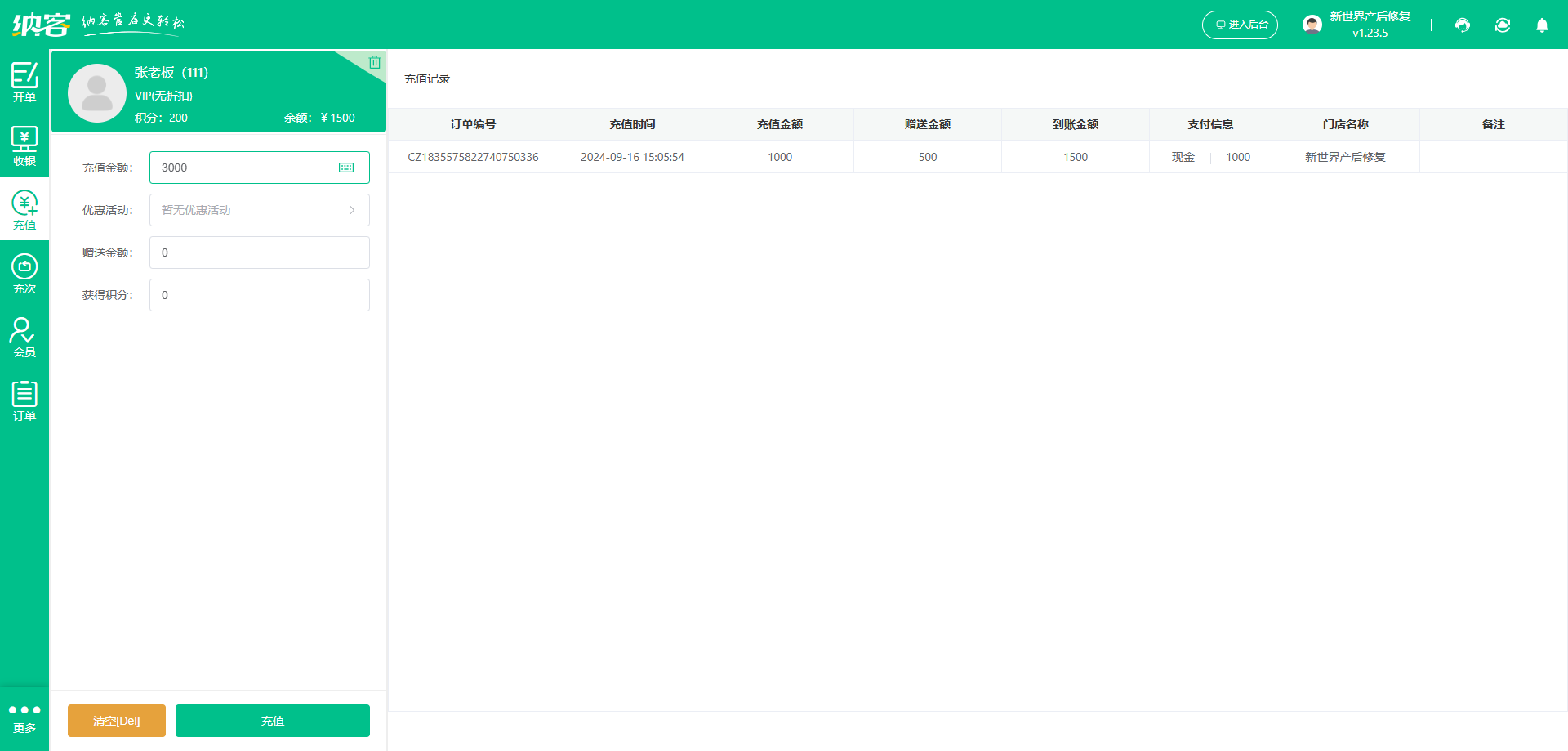Click the refresh sync icon in header
The height and width of the screenshot is (751, 1568).
[x=1503, y=25]
